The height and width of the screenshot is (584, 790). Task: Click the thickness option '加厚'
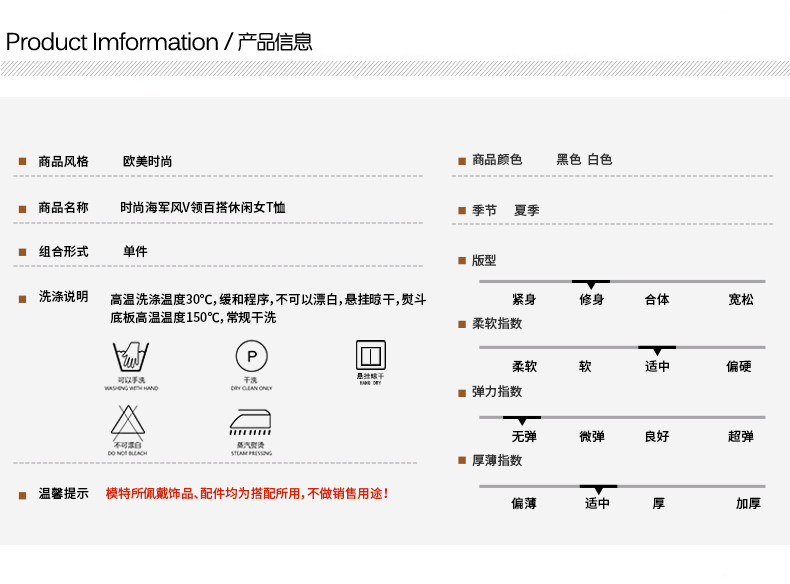point(748,503)
